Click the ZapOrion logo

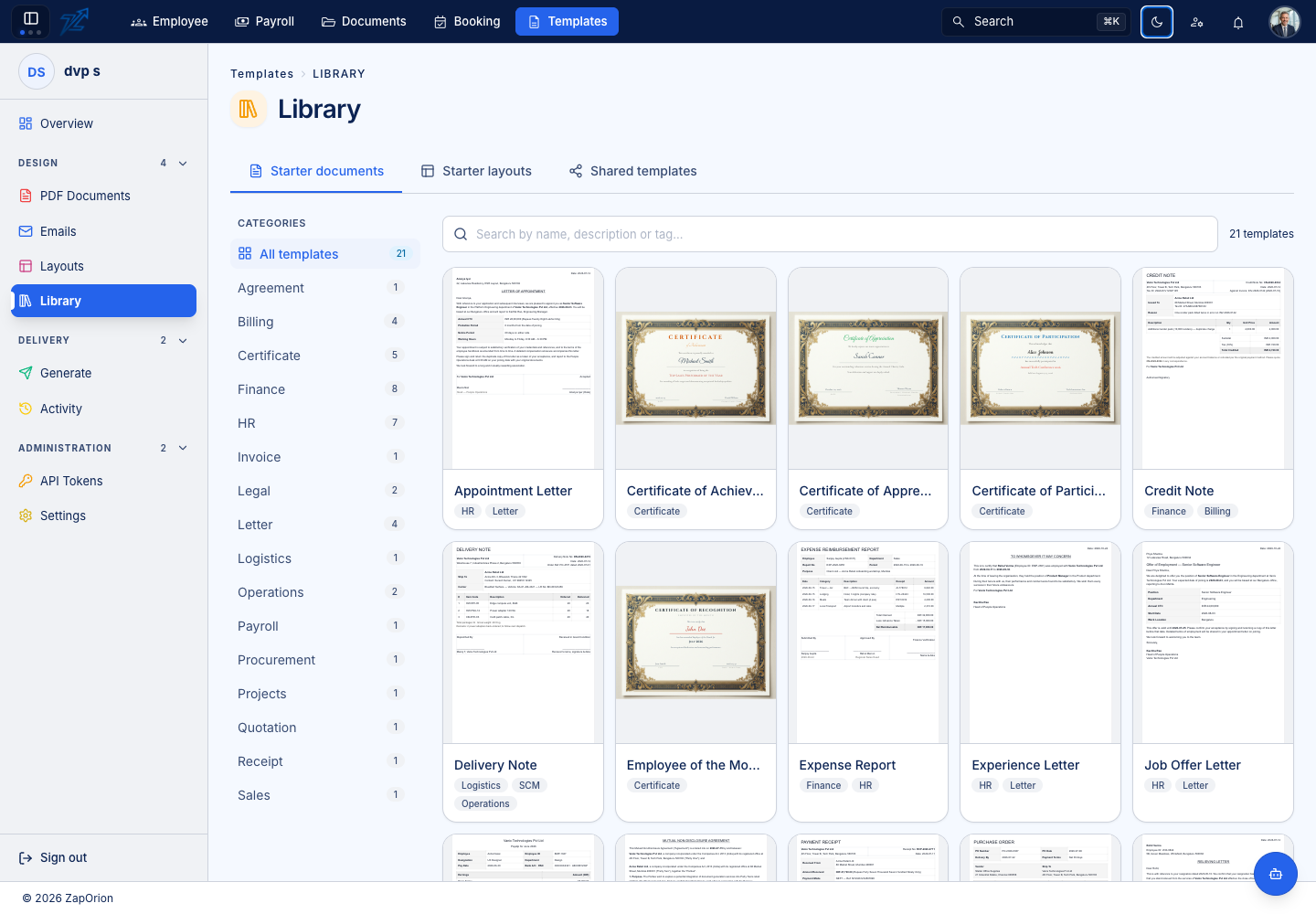(x=75, y=21)
